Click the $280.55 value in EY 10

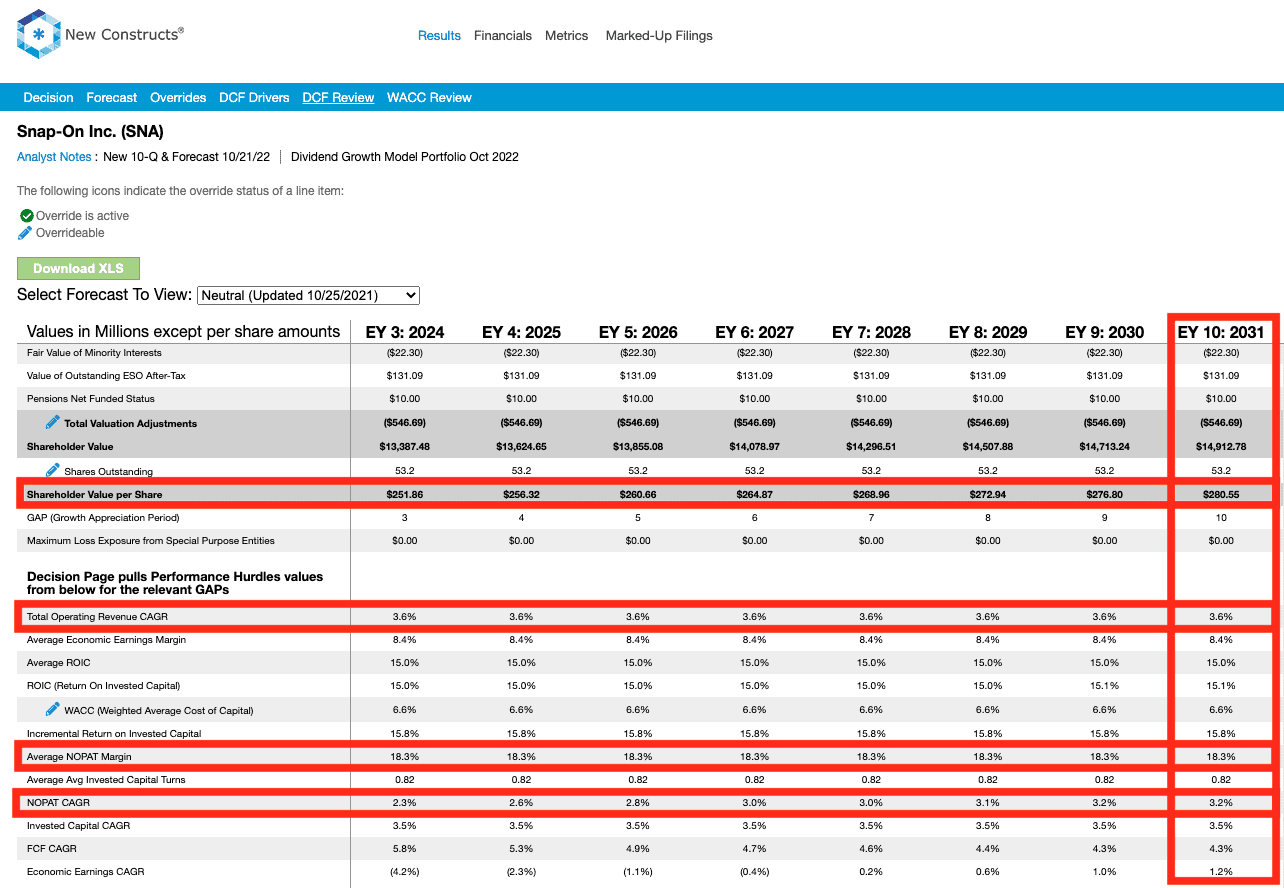pyautogui.click(x=1221, y=494)
